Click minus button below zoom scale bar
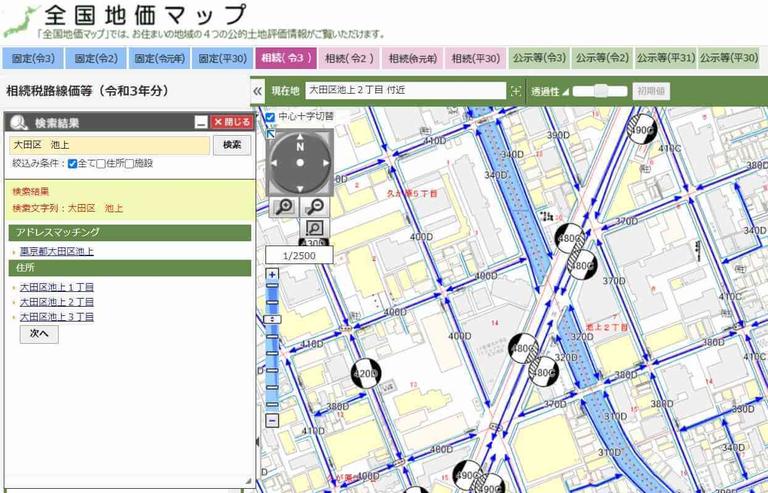 coord(272,421)
